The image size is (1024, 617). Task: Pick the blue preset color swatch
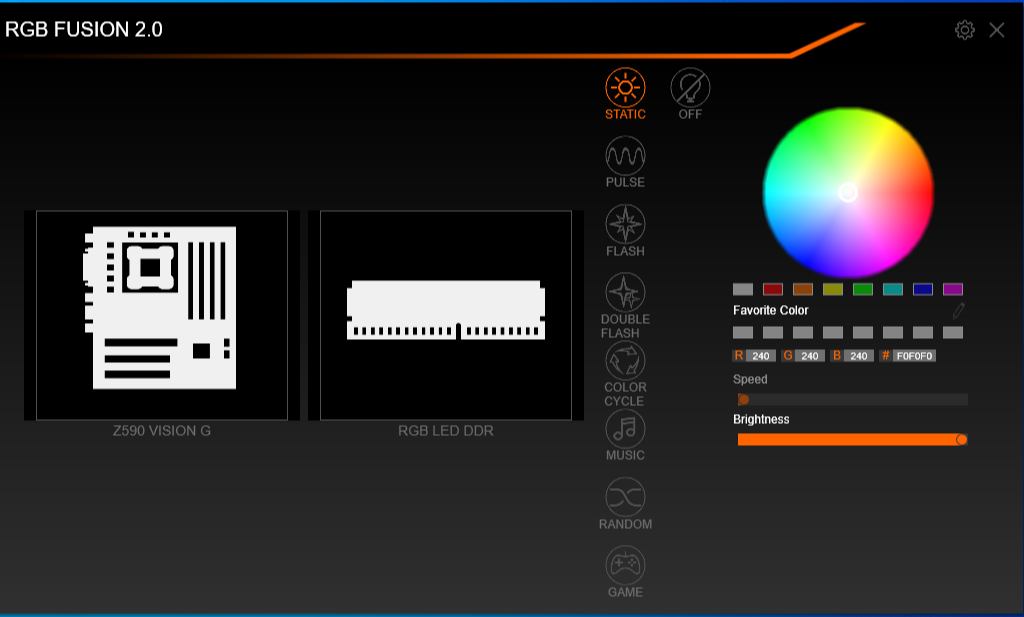(x=923, y=289)
